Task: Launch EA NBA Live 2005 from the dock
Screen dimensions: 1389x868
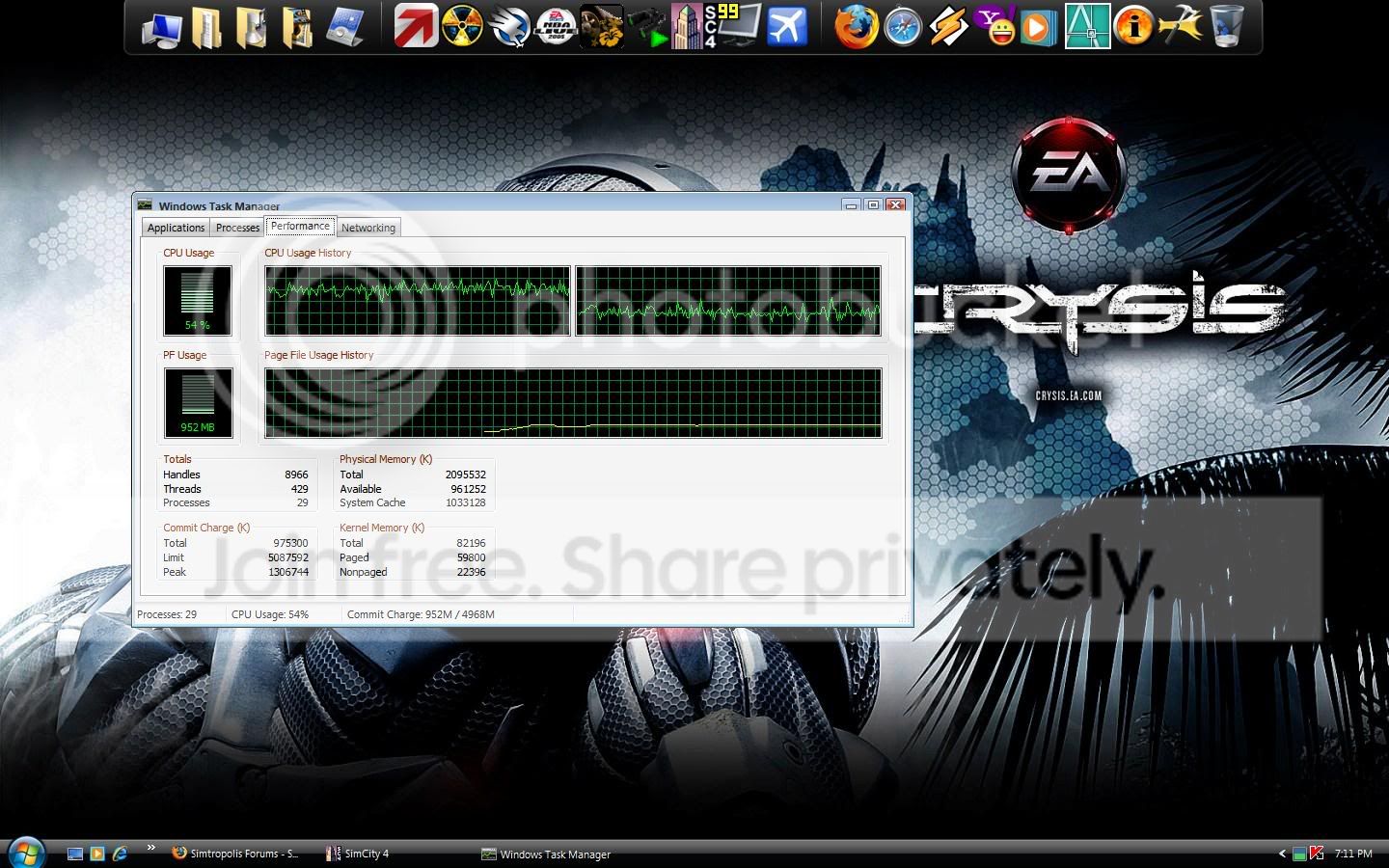Action: pyautogui.click(x=556, y=26)
